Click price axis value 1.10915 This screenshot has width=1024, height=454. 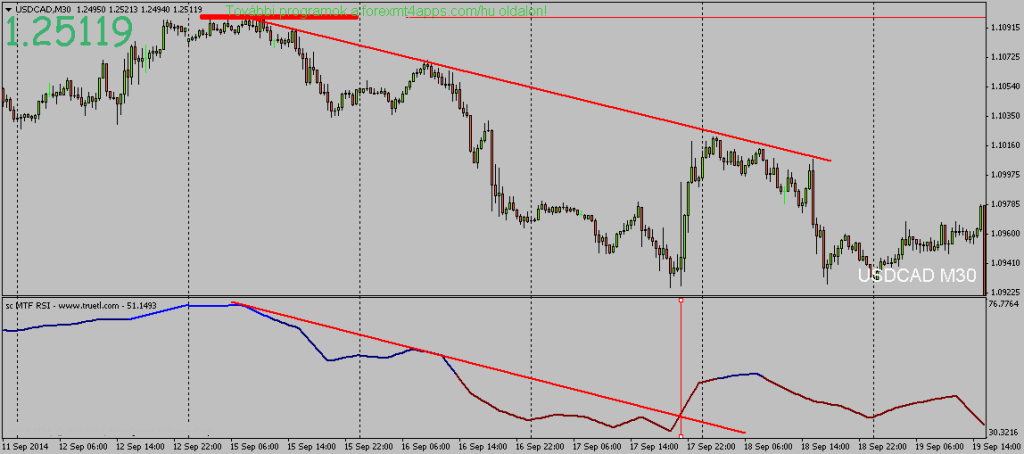[1004, 27]
